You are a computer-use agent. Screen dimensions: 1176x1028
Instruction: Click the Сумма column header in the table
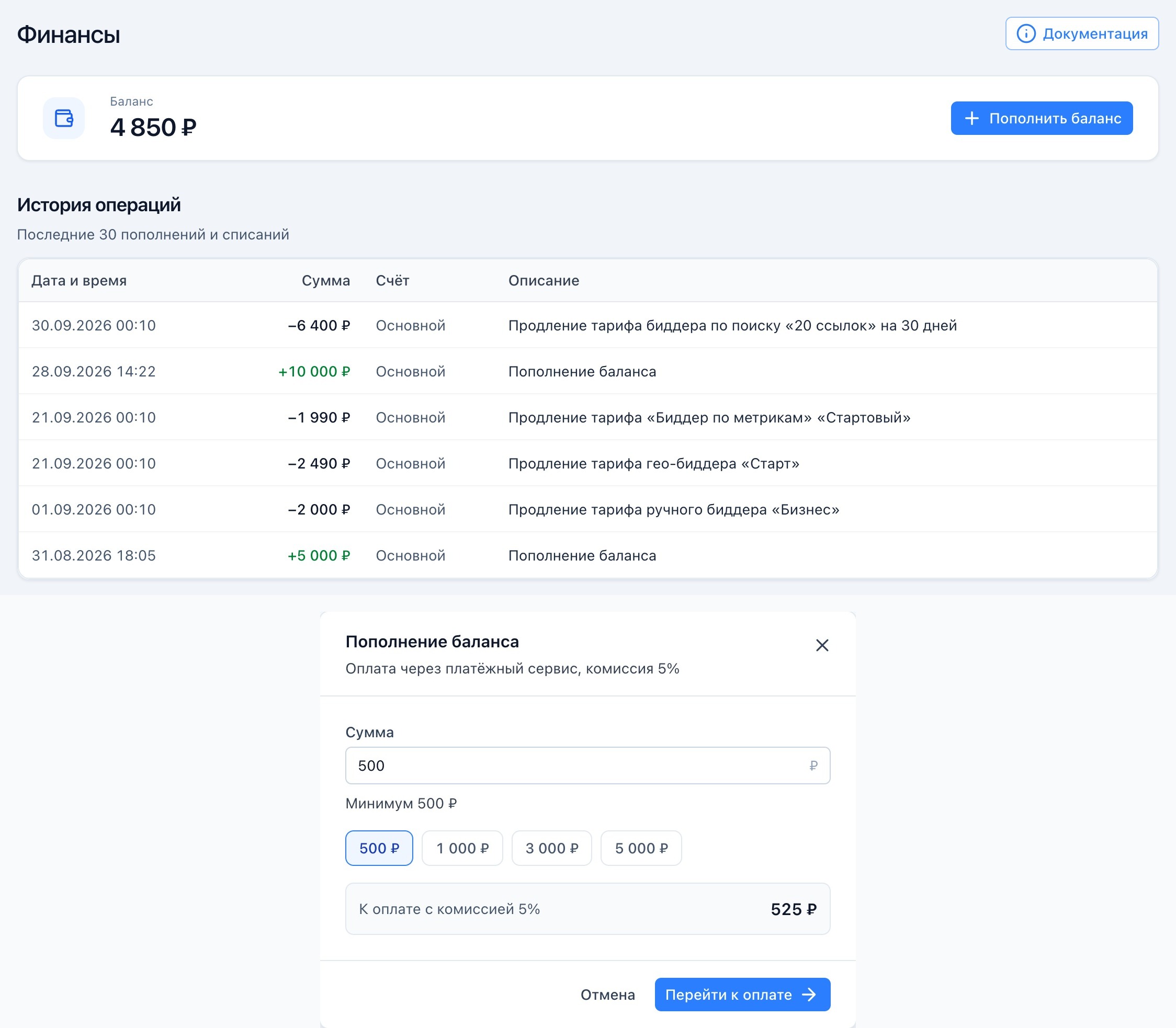click(325, 280)
